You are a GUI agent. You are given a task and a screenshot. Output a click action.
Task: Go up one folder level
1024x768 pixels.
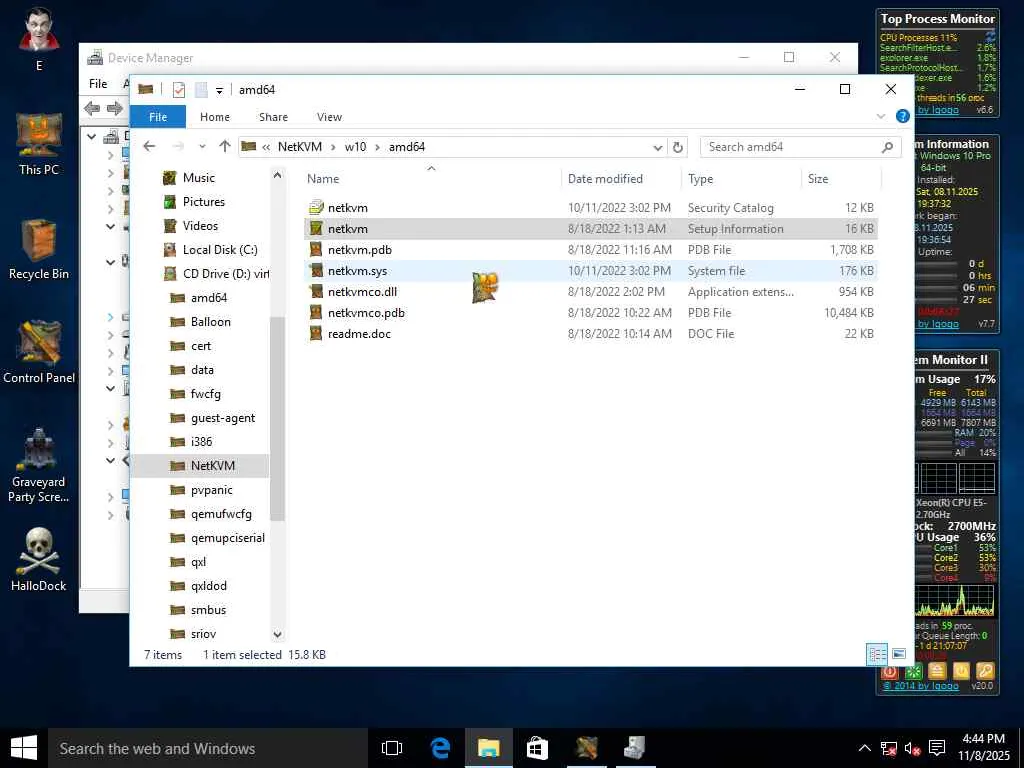point(225,146)
